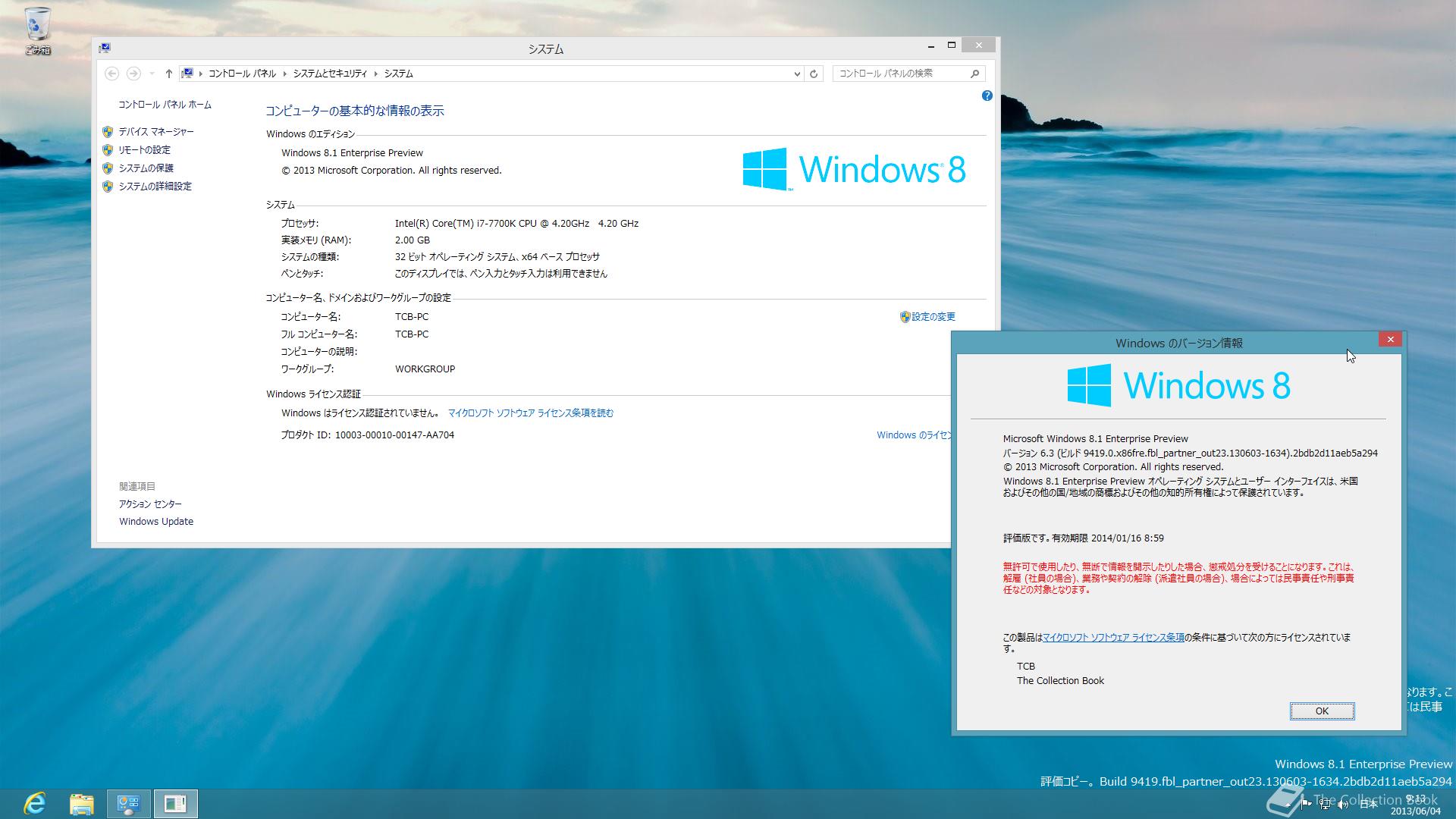
Task: Switch to Control Panel taskbar button
Action: click(128, 804)
